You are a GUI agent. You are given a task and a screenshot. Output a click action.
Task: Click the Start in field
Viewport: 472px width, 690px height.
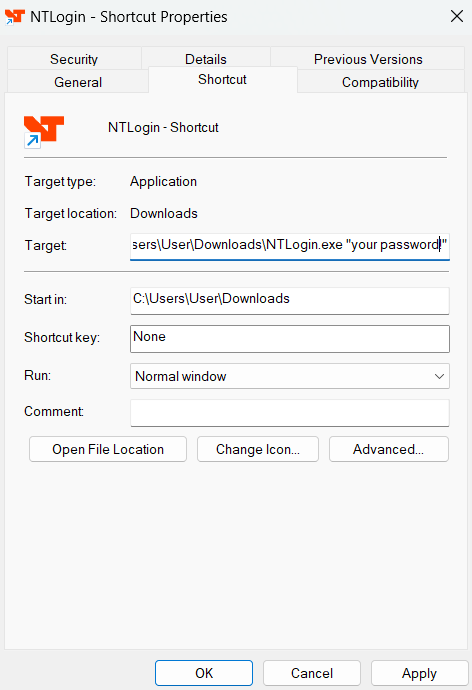(x=289, y=300)
